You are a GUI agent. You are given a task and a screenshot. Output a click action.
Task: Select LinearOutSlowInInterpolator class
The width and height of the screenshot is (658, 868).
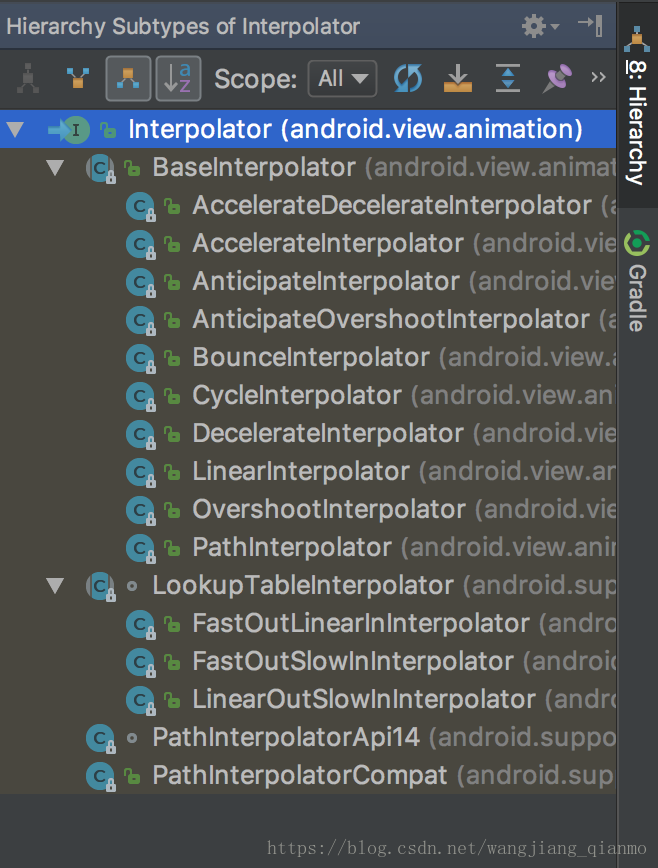click(x=308, y=699)
